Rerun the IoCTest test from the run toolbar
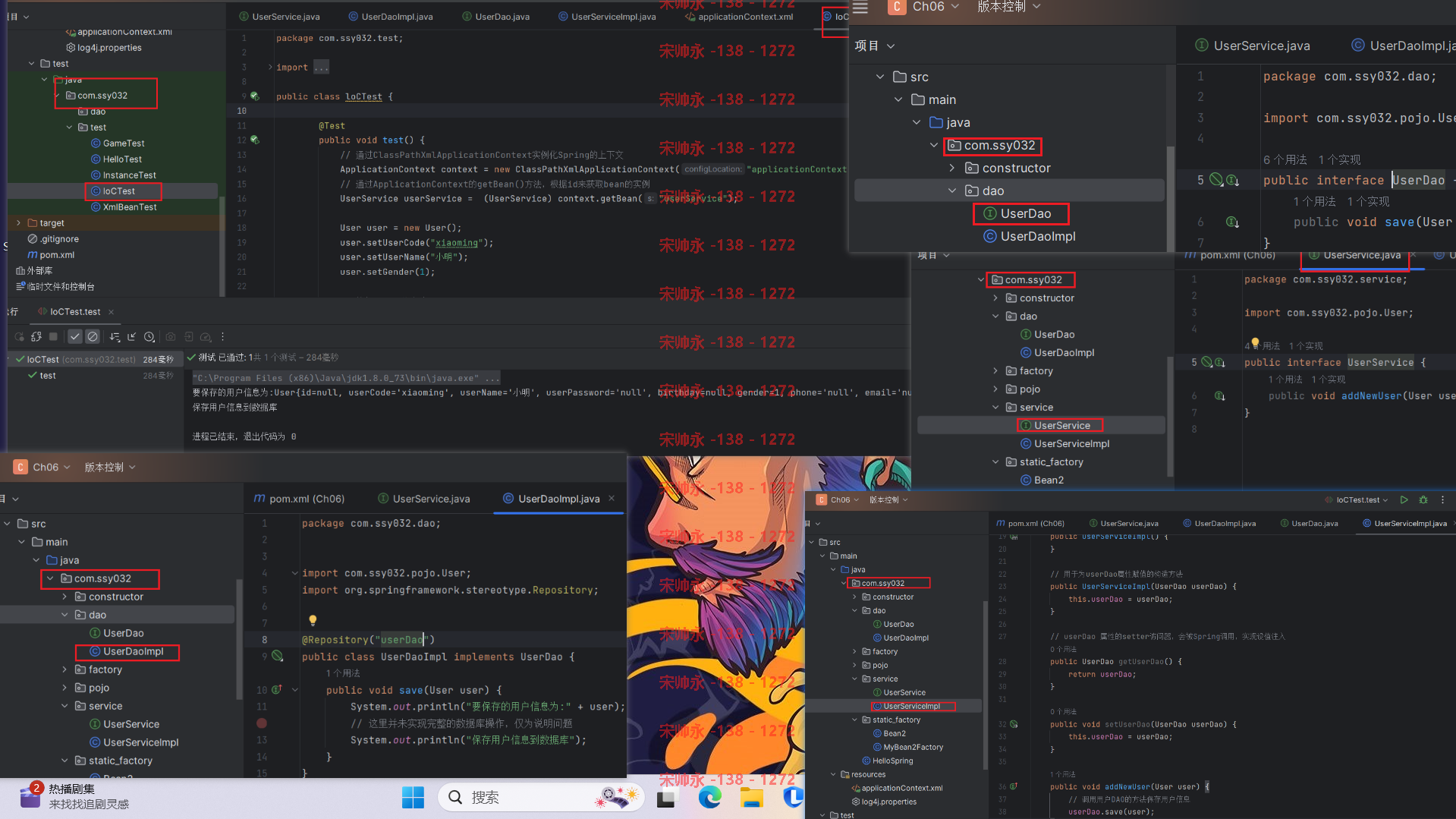The height and width of the screenshot is (819, 1456). click(x=19, y=336)
